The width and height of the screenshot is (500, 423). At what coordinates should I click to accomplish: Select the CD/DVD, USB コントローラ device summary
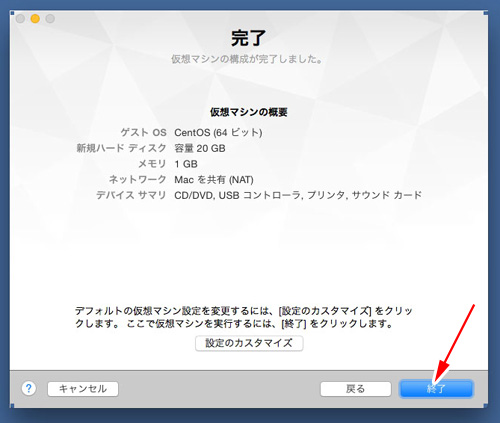pyautogui.click(x=298, y=195)
